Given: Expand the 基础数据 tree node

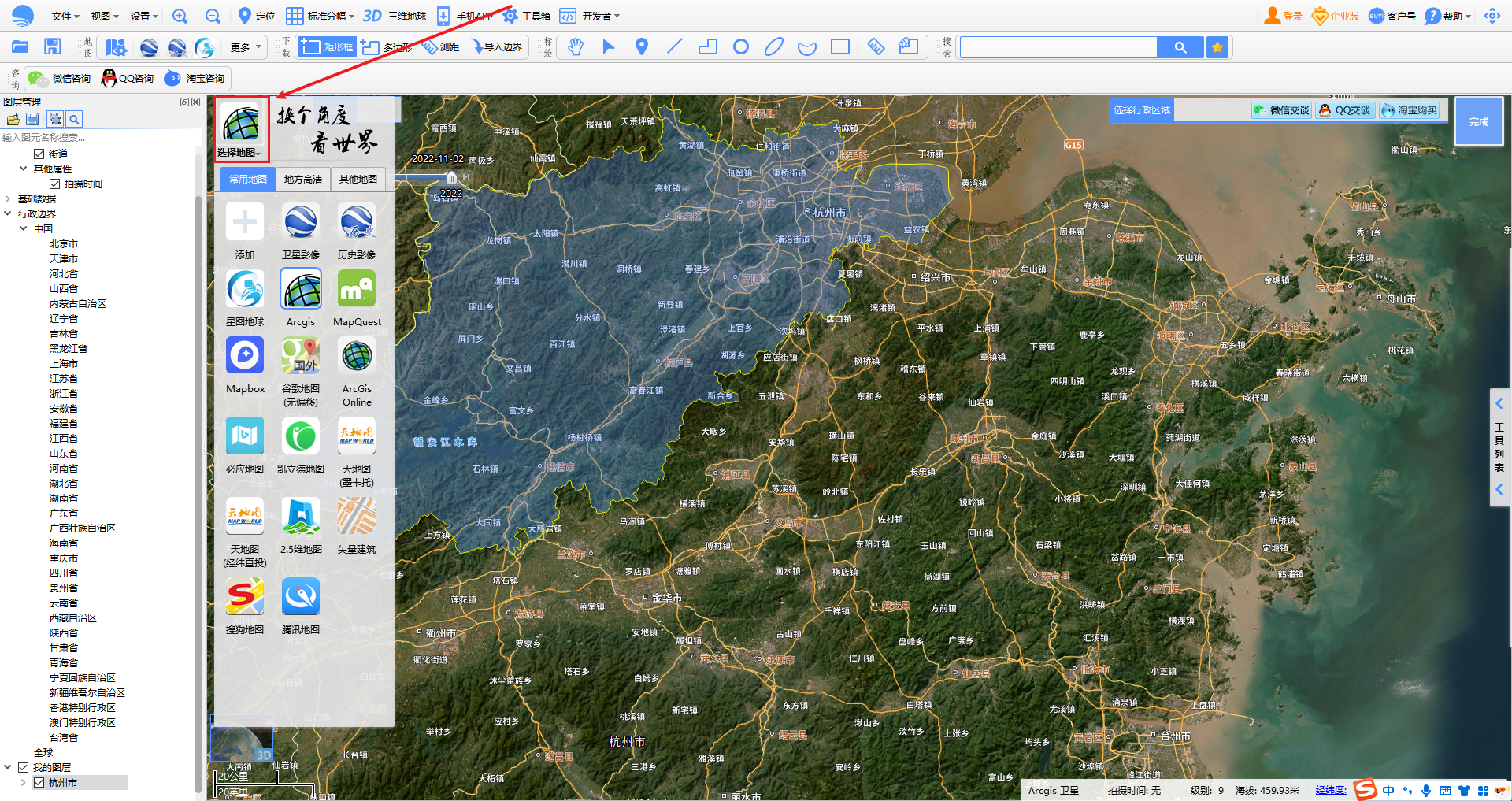Looking at the screenshot, I should pos(8,199).
